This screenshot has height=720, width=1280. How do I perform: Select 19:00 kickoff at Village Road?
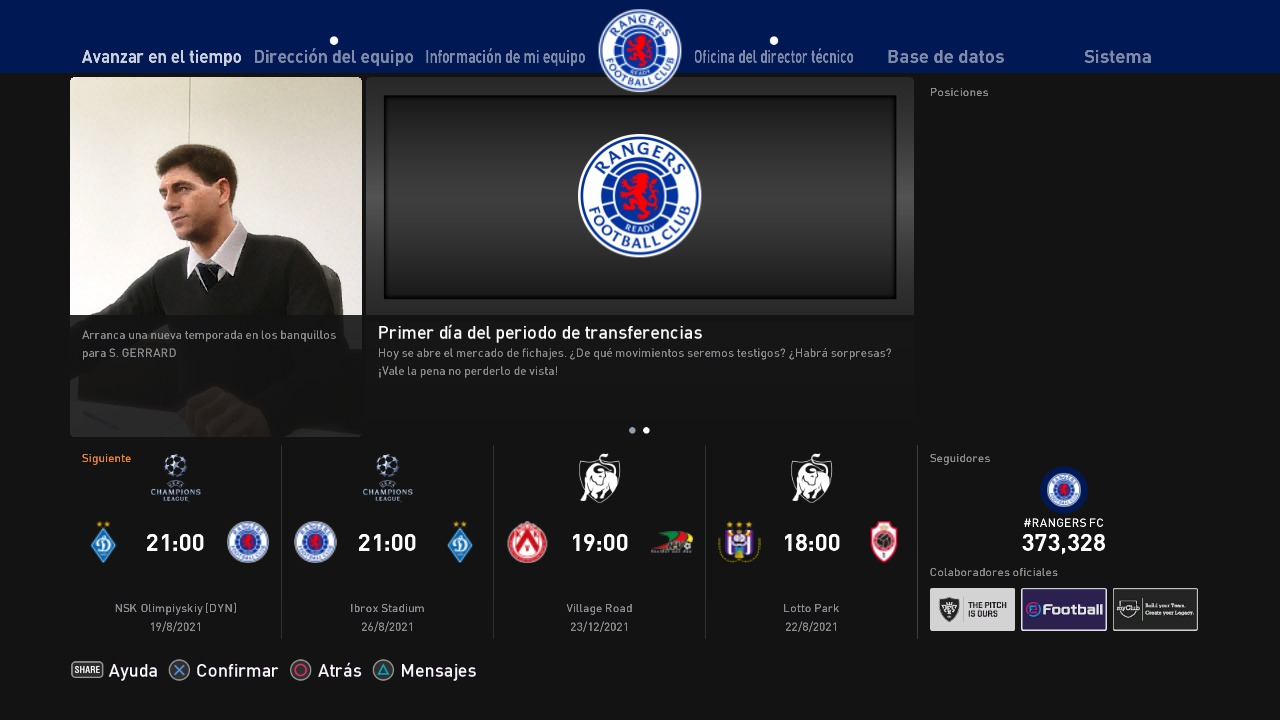click(x=599, y=543)
